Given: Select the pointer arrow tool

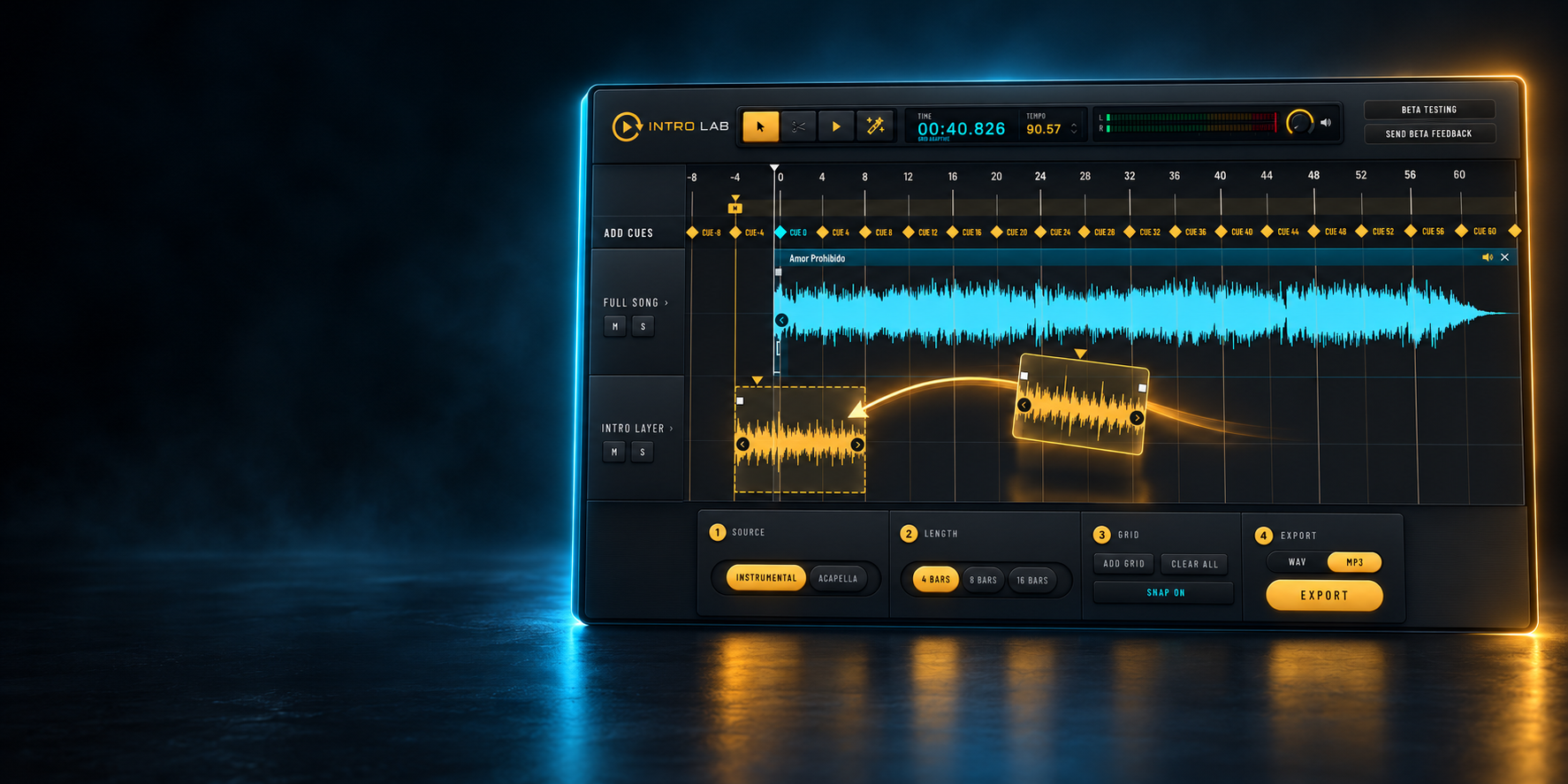Looking at the screenshot, I should (x=760, y=126).
